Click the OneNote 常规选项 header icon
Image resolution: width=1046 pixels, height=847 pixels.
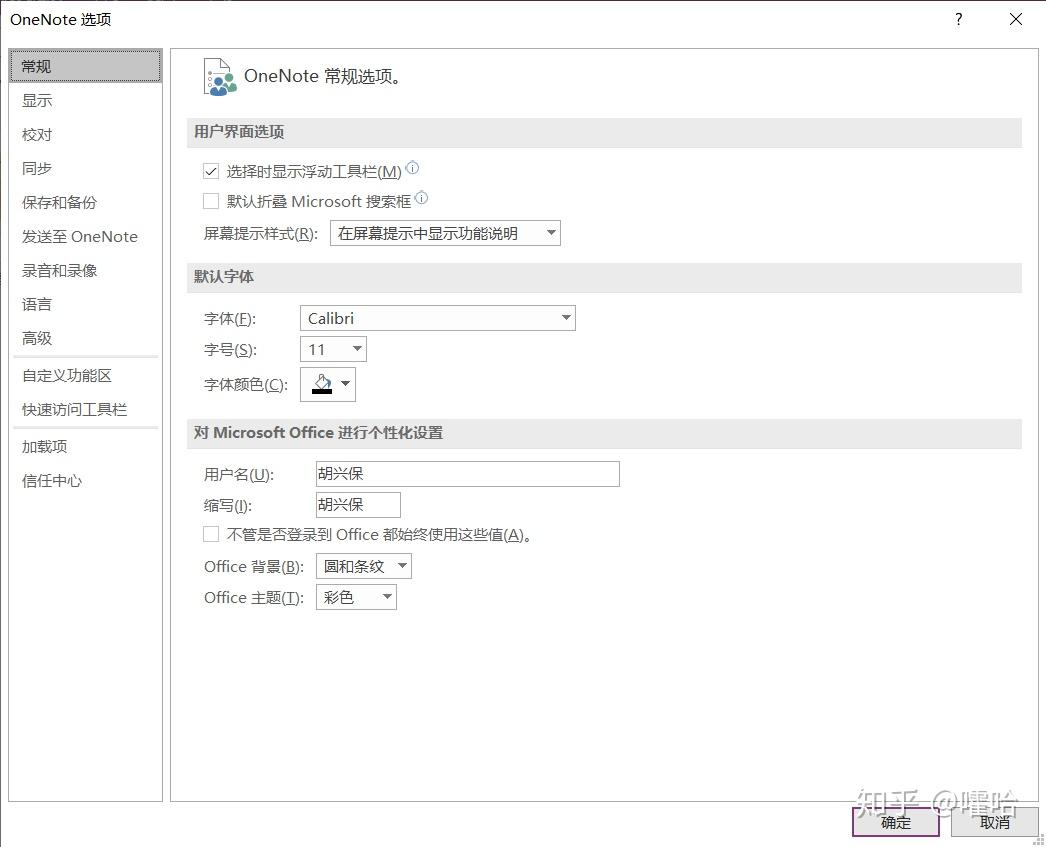point(220,77)
